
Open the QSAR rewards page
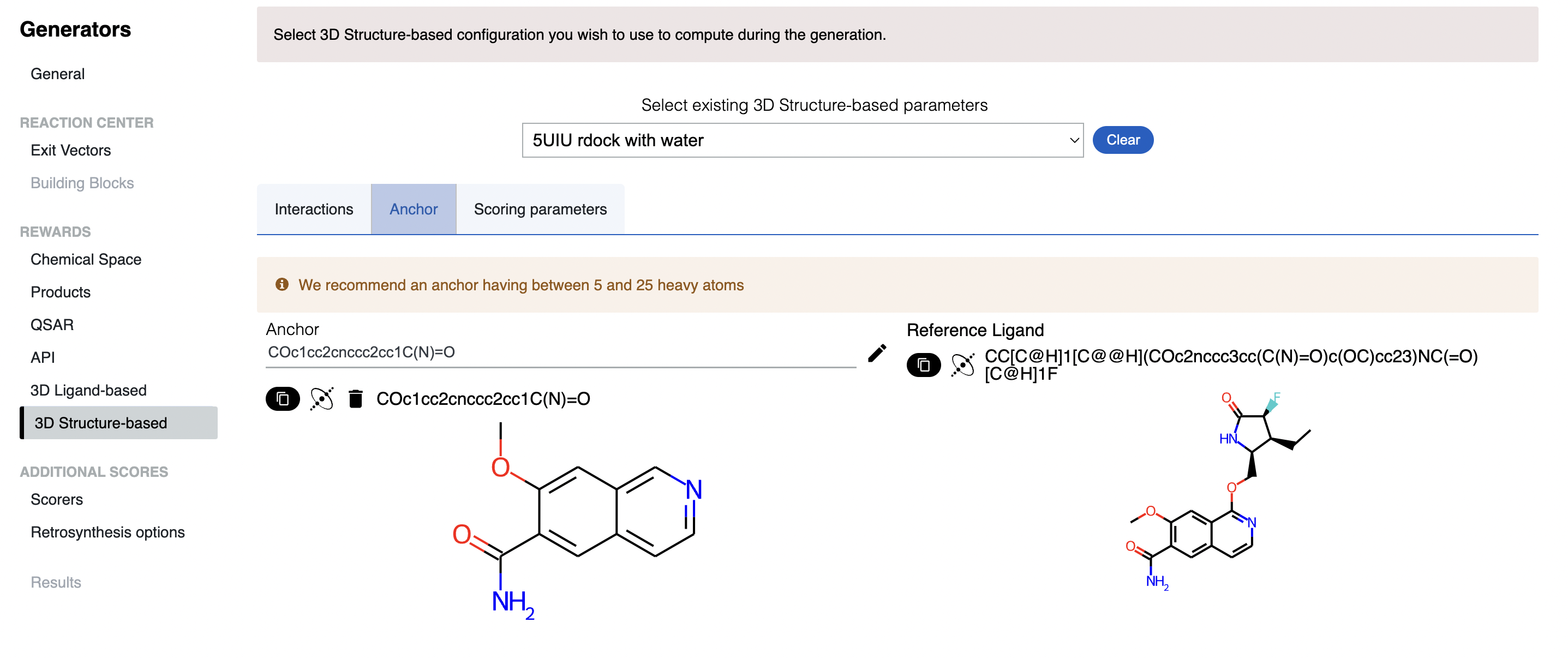tap(52, 325)
